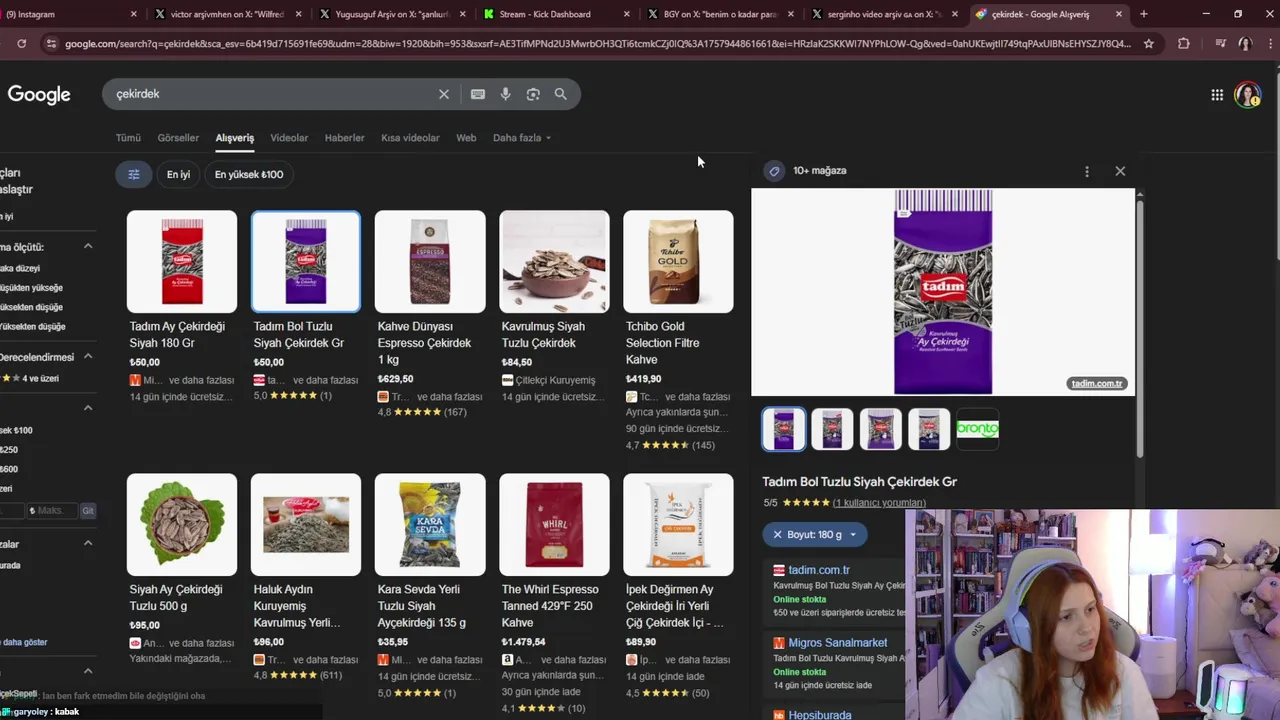Select the Bronto seller thumbnail
The image size is (1280, 720).
pyautogui.click(x=978, y=429)
